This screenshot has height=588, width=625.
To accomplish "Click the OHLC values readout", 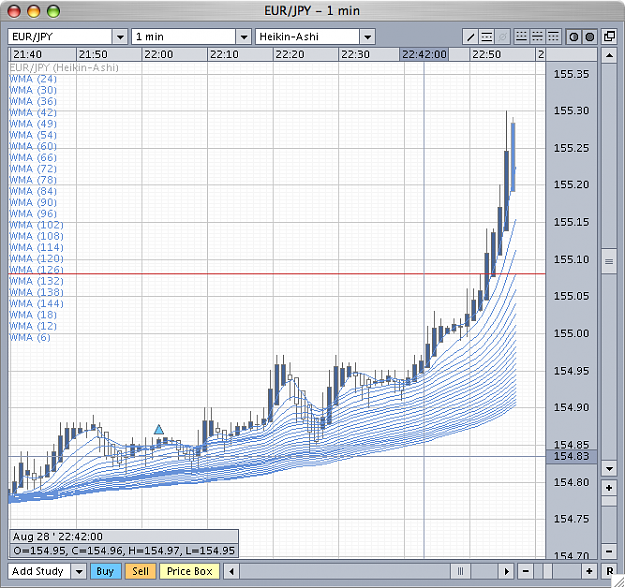I will click(124, 551).
